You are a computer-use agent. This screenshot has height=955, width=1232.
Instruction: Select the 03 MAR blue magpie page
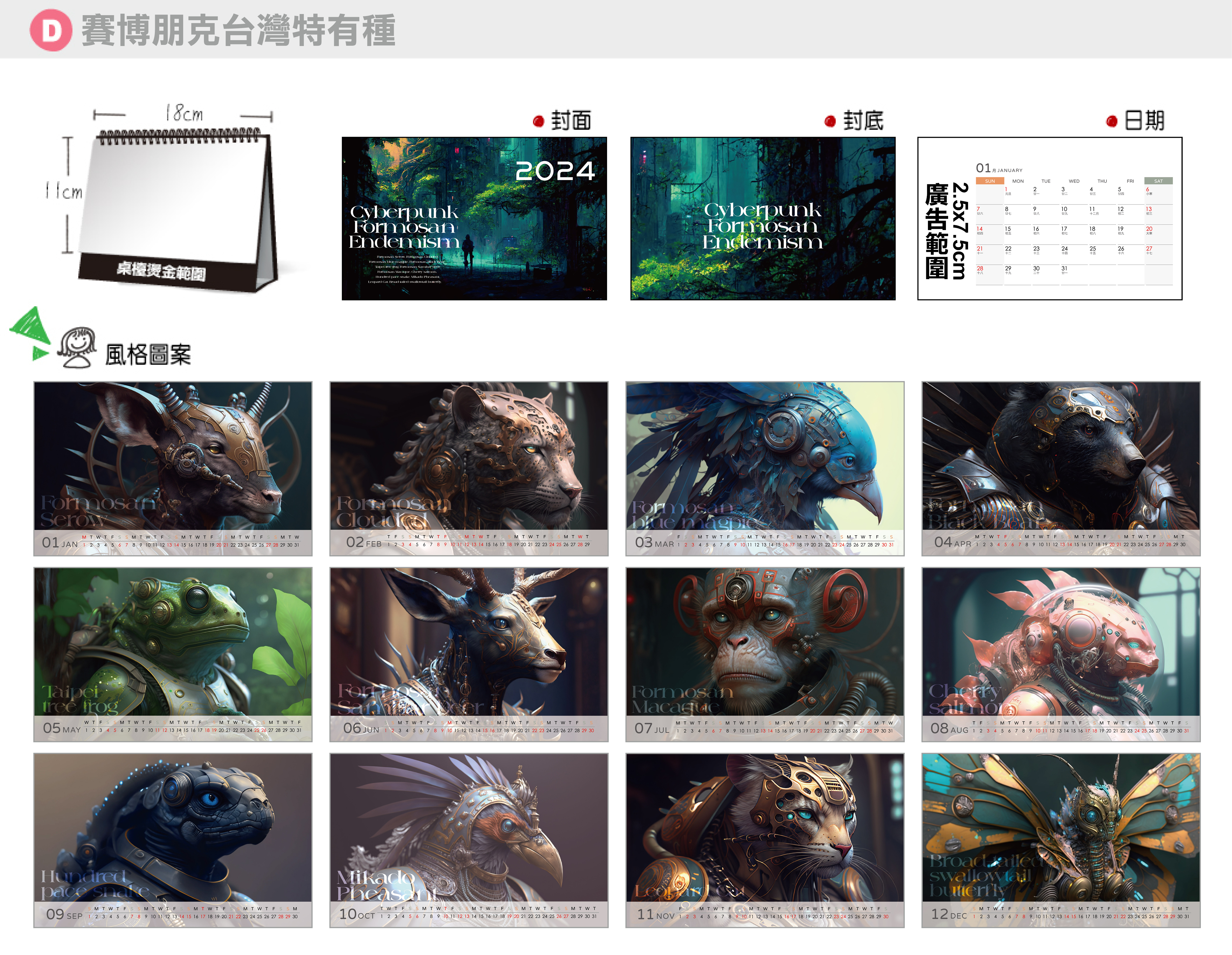coord(764,468)
